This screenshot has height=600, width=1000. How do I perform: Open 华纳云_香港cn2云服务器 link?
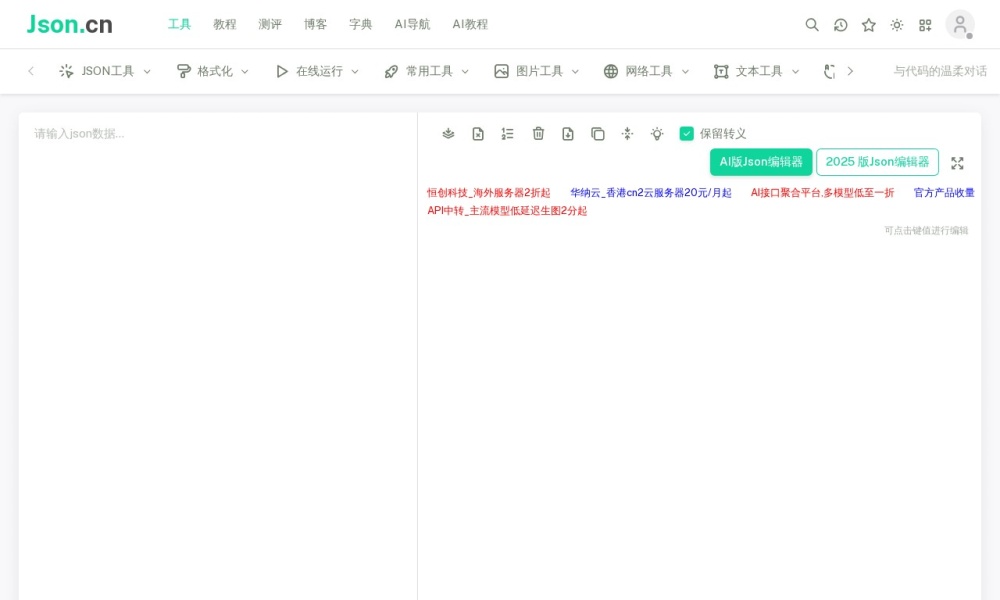651,193
